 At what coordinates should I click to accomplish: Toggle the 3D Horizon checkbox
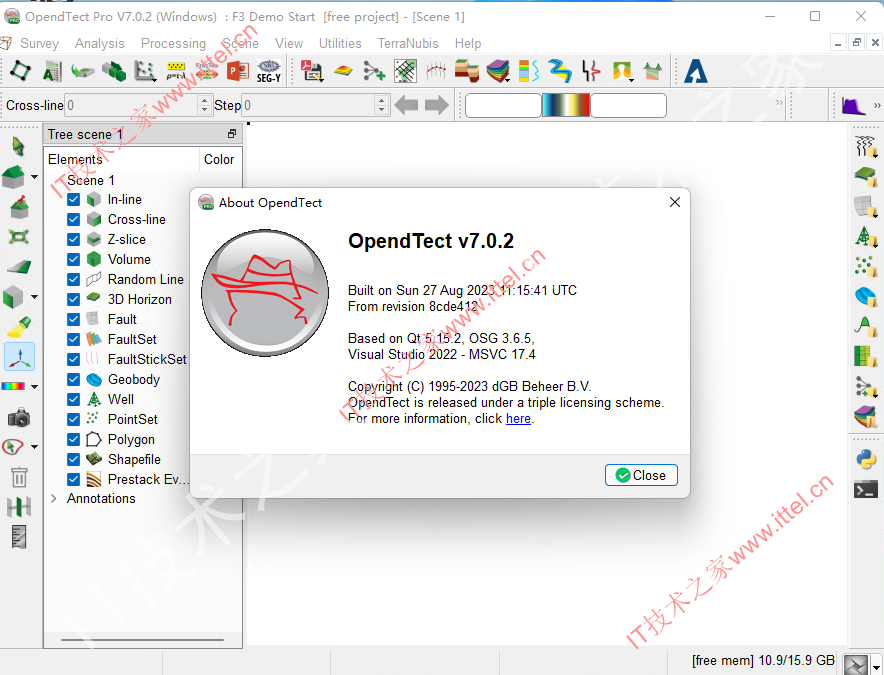pos(73,299)
